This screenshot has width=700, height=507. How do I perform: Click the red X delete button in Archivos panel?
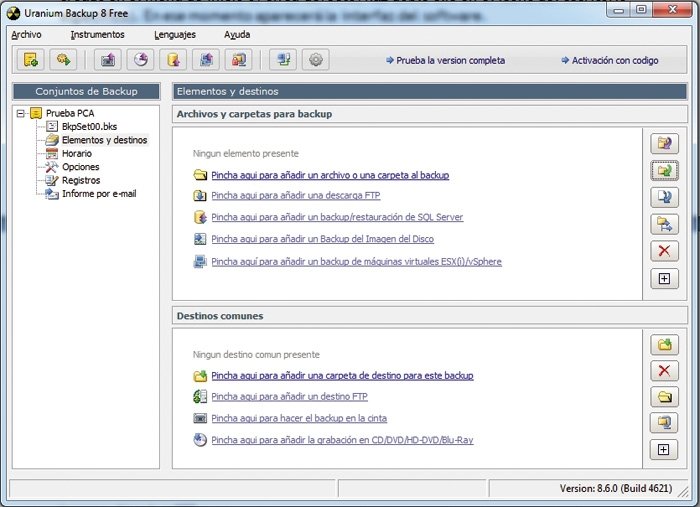coord(664,251)
